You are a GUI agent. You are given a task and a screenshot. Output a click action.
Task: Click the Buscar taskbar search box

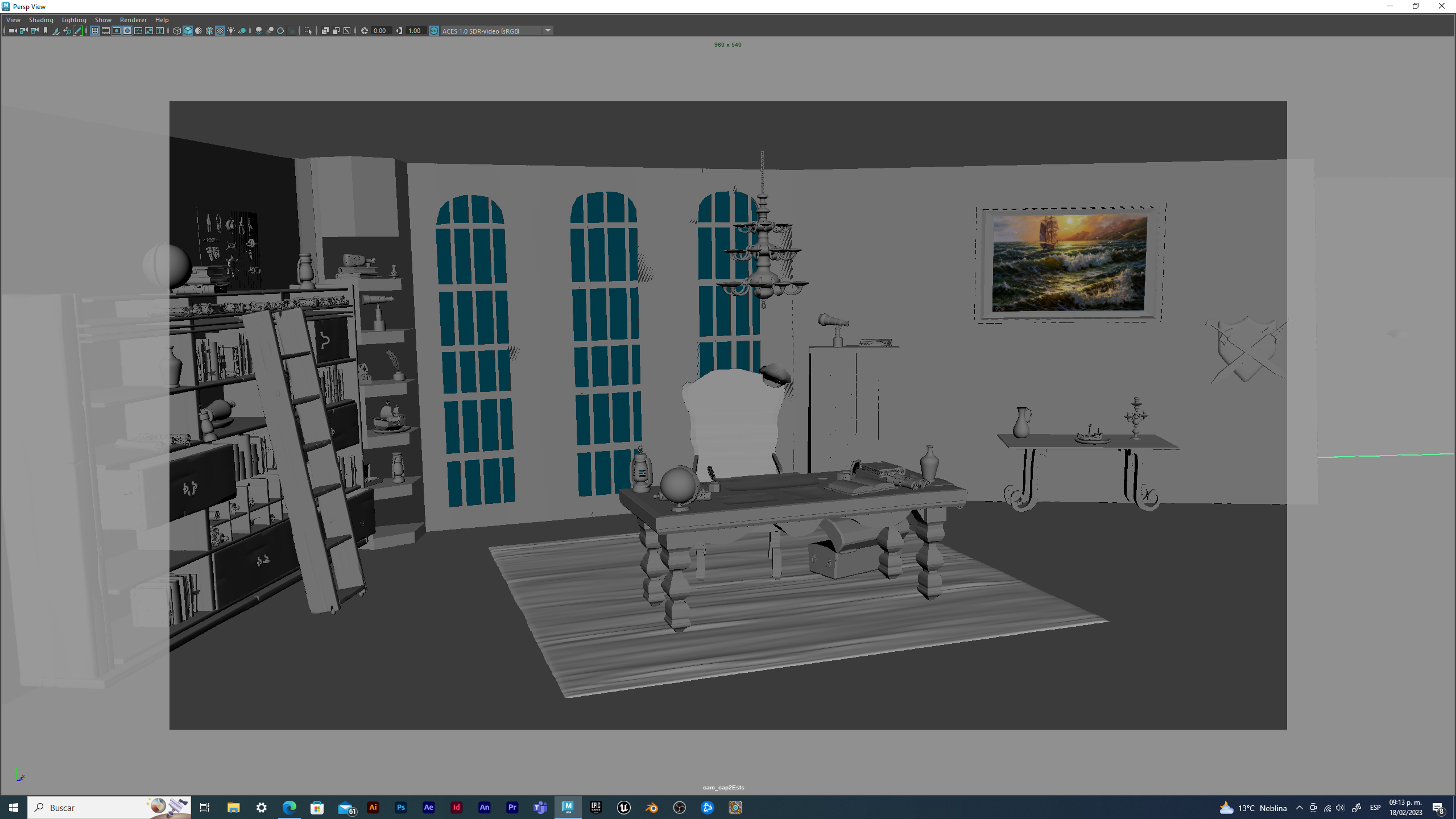pos(91,808)
